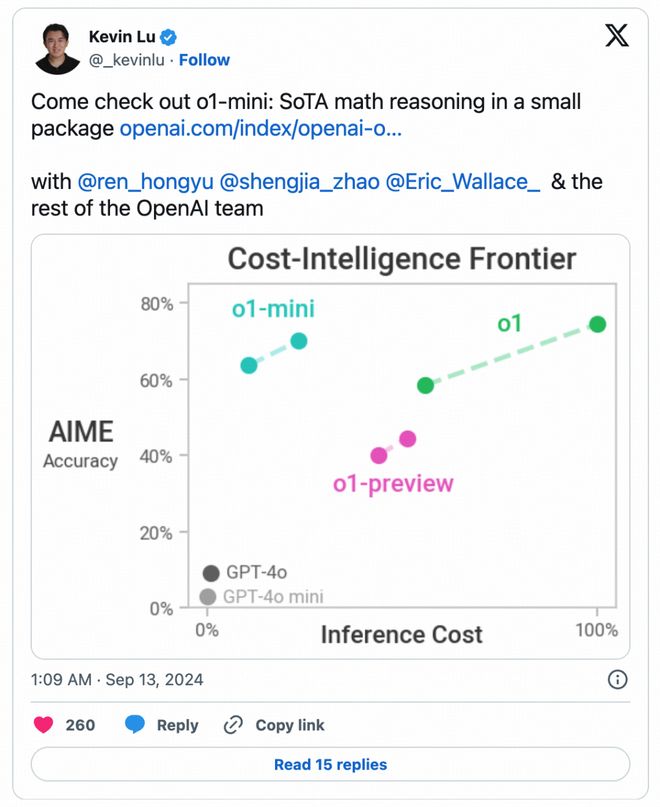
Task: Click the heart like icon
Action: 44,725
